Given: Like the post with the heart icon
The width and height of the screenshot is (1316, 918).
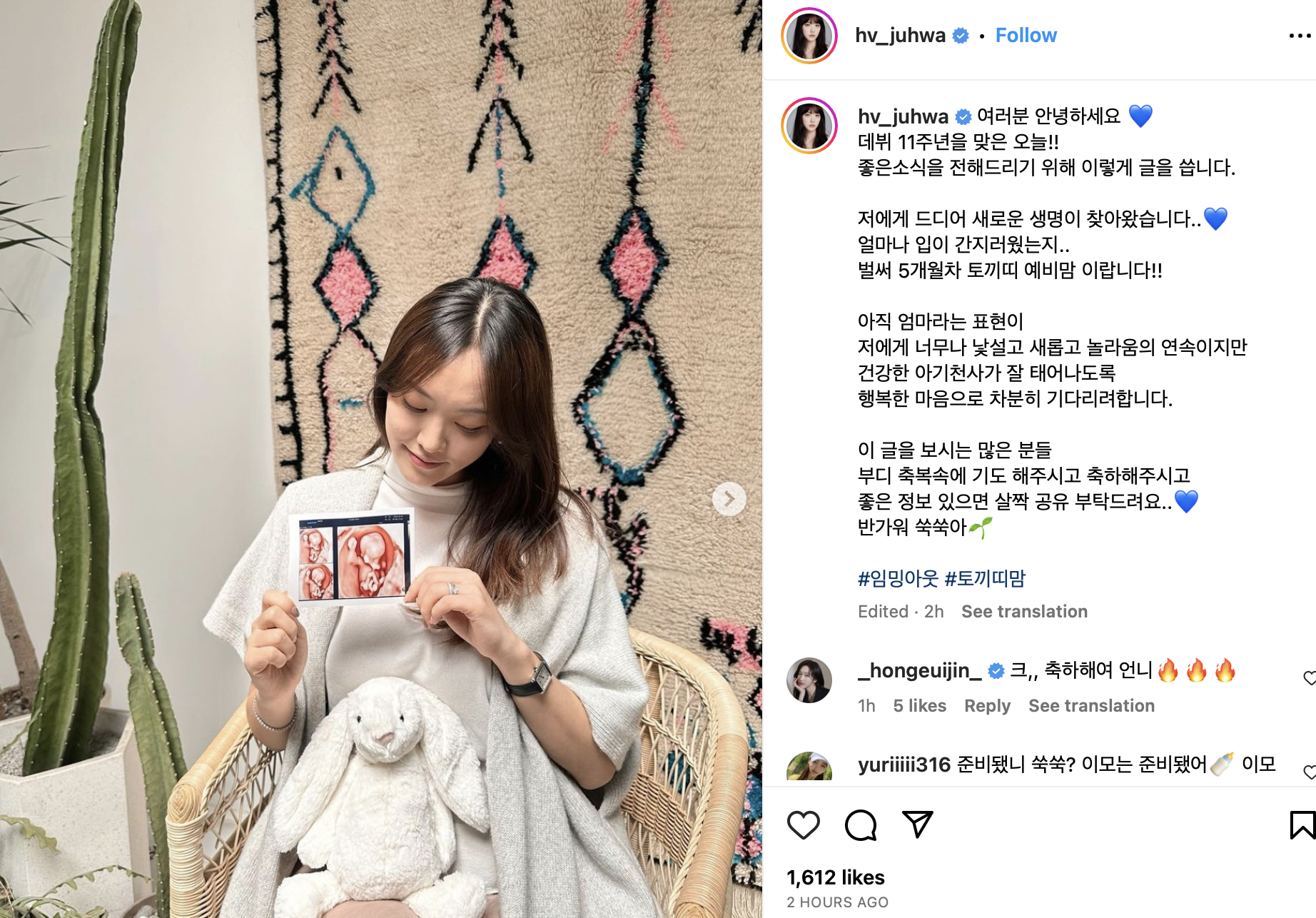Looking at the screenshot, I should tap(803, 825).
